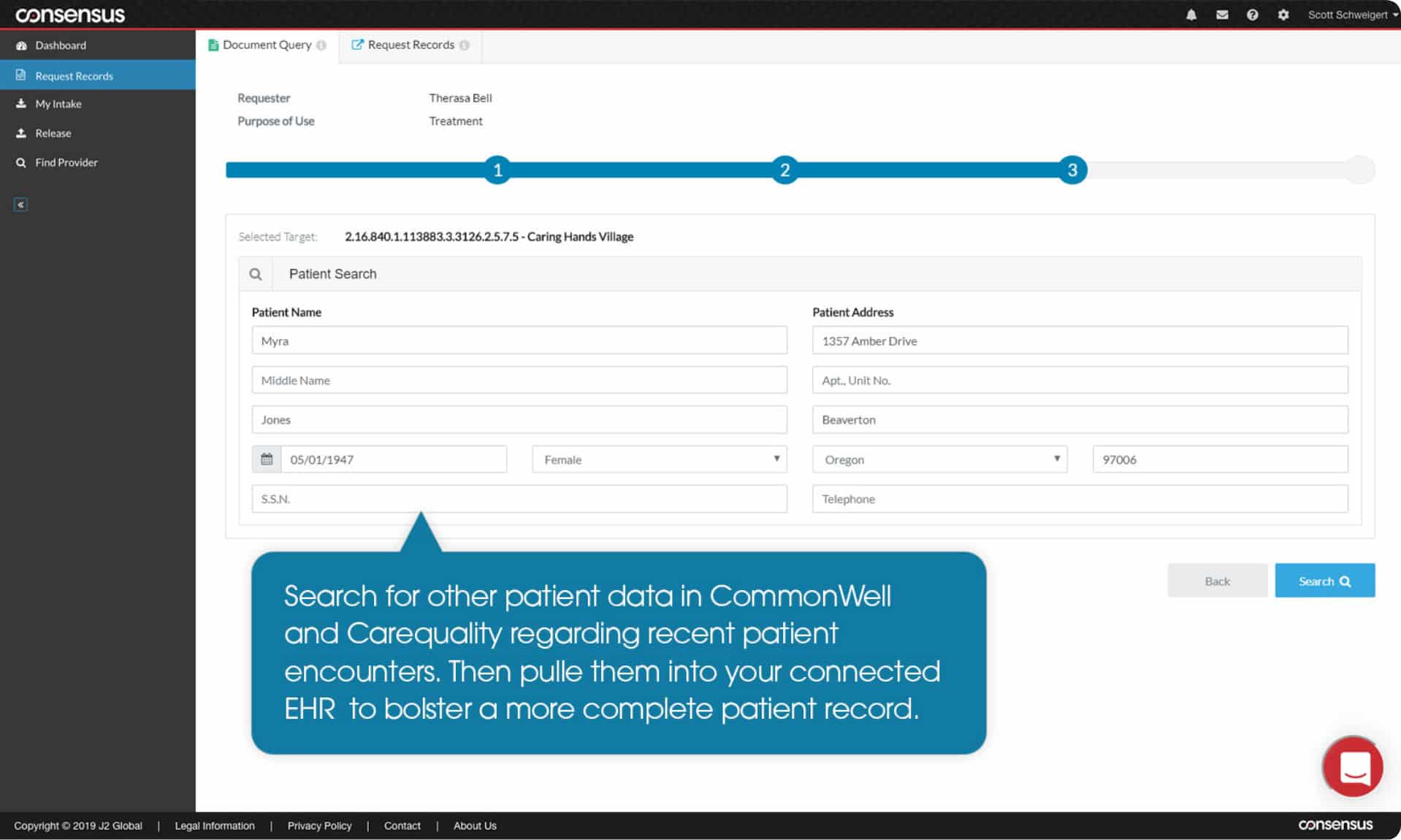
Task: Click step 3 in progress bar
Action: (1072, 170)
